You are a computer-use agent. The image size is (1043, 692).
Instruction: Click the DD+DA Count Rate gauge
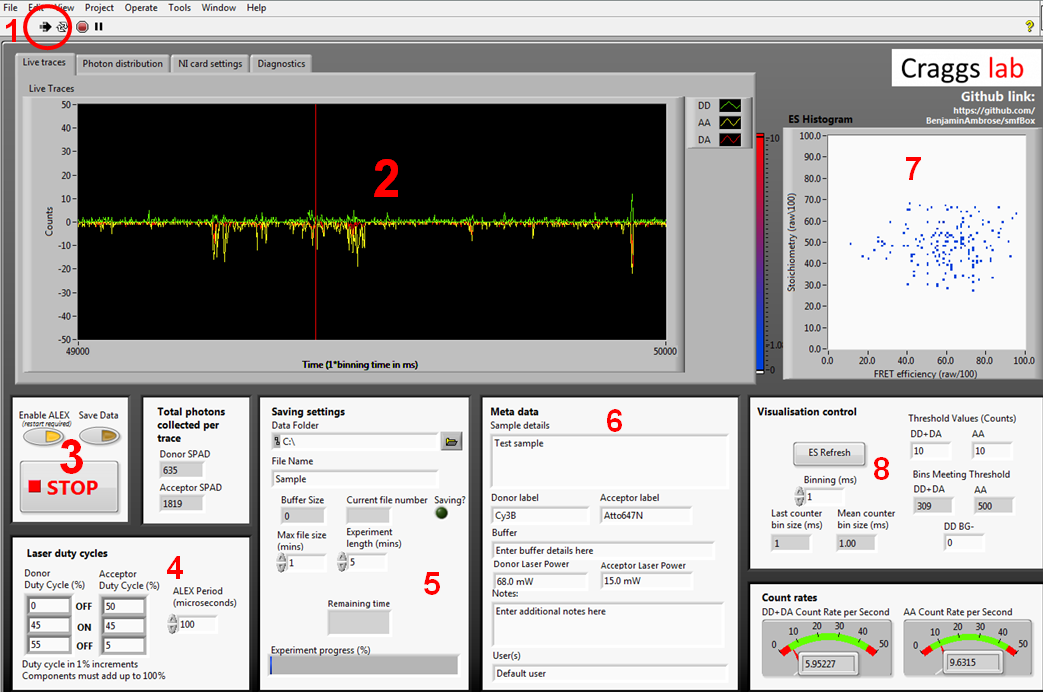click(829, 649)
